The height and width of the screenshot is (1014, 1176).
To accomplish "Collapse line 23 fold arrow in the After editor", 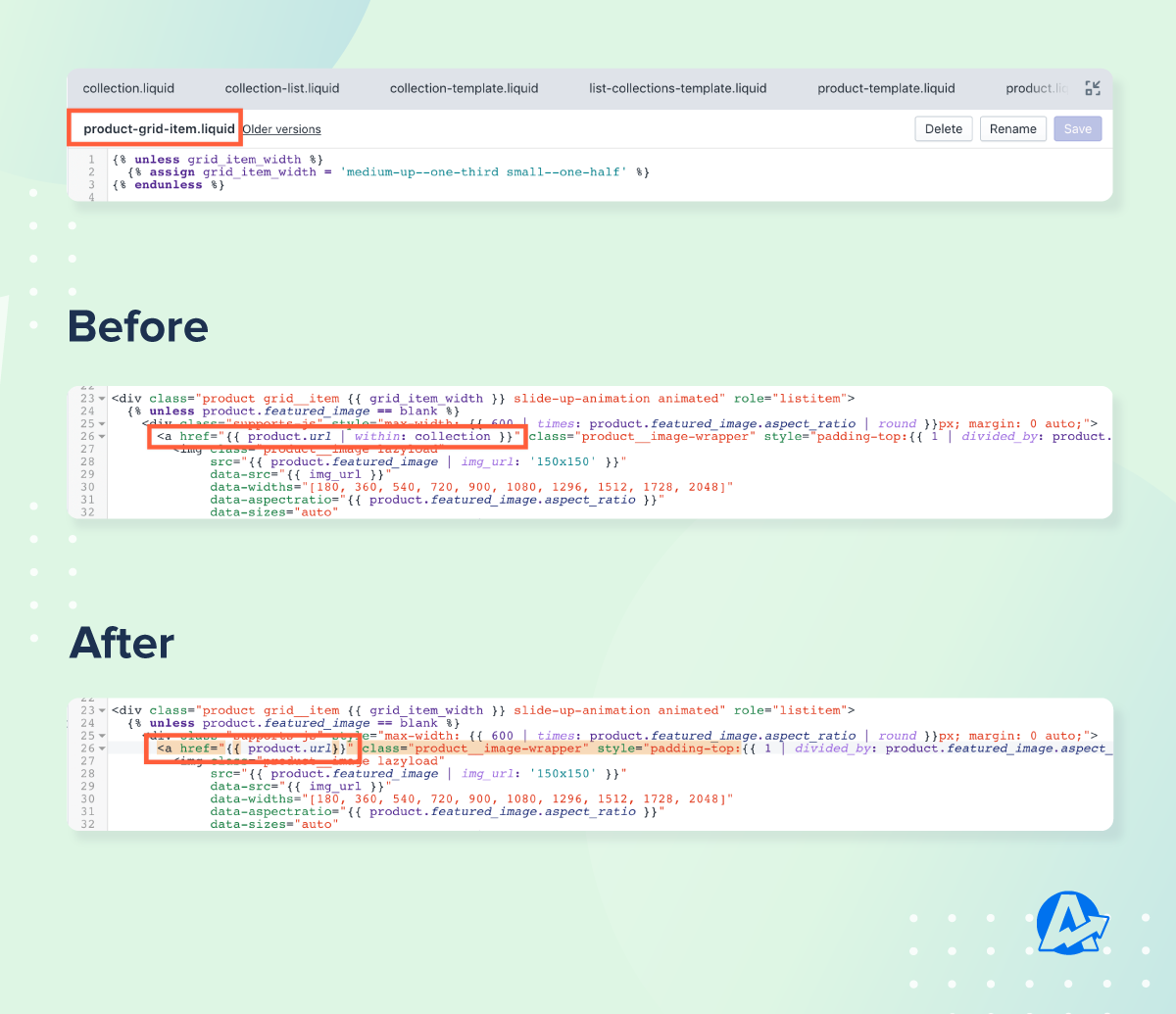I will [102, 710].
